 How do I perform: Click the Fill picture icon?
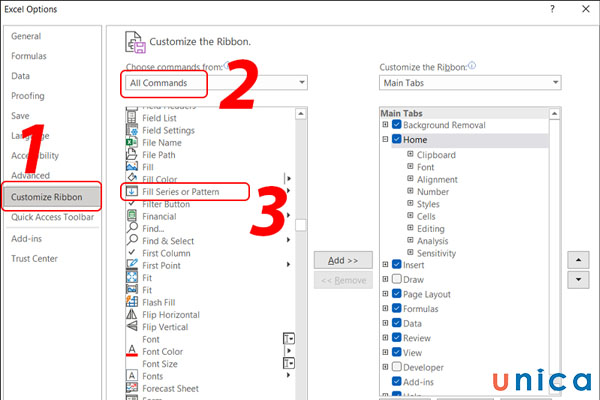(x=132, y=167)
